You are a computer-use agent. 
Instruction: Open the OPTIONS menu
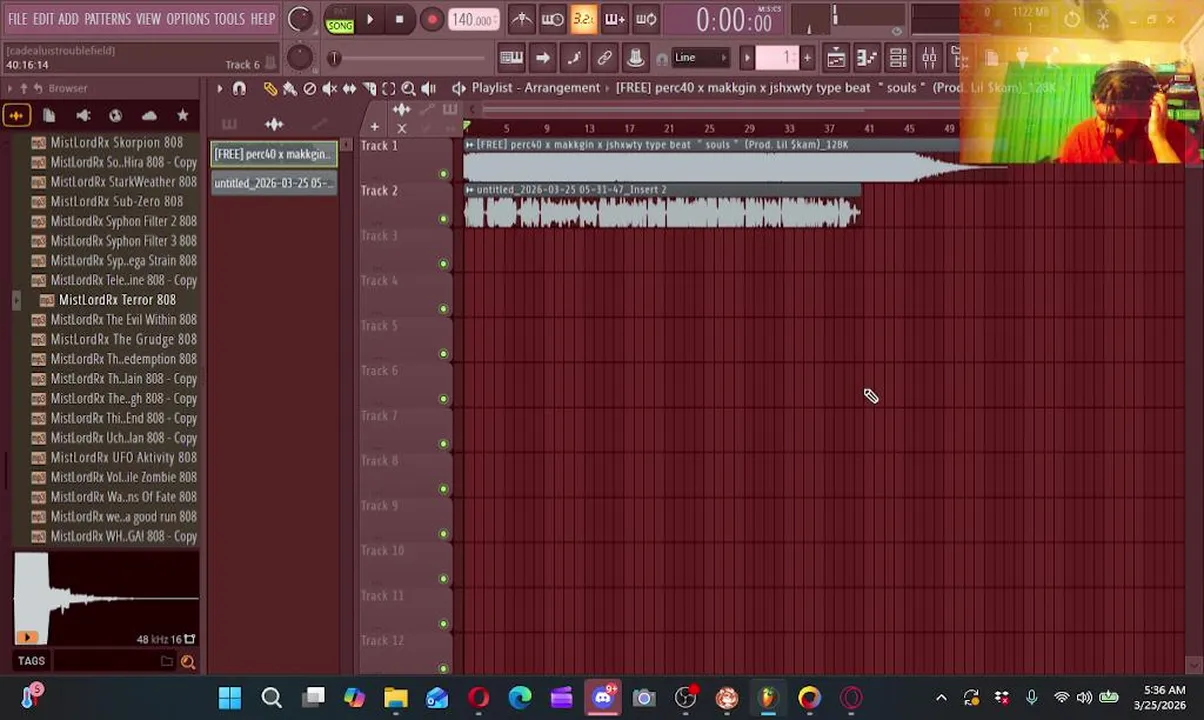point(187,19)
